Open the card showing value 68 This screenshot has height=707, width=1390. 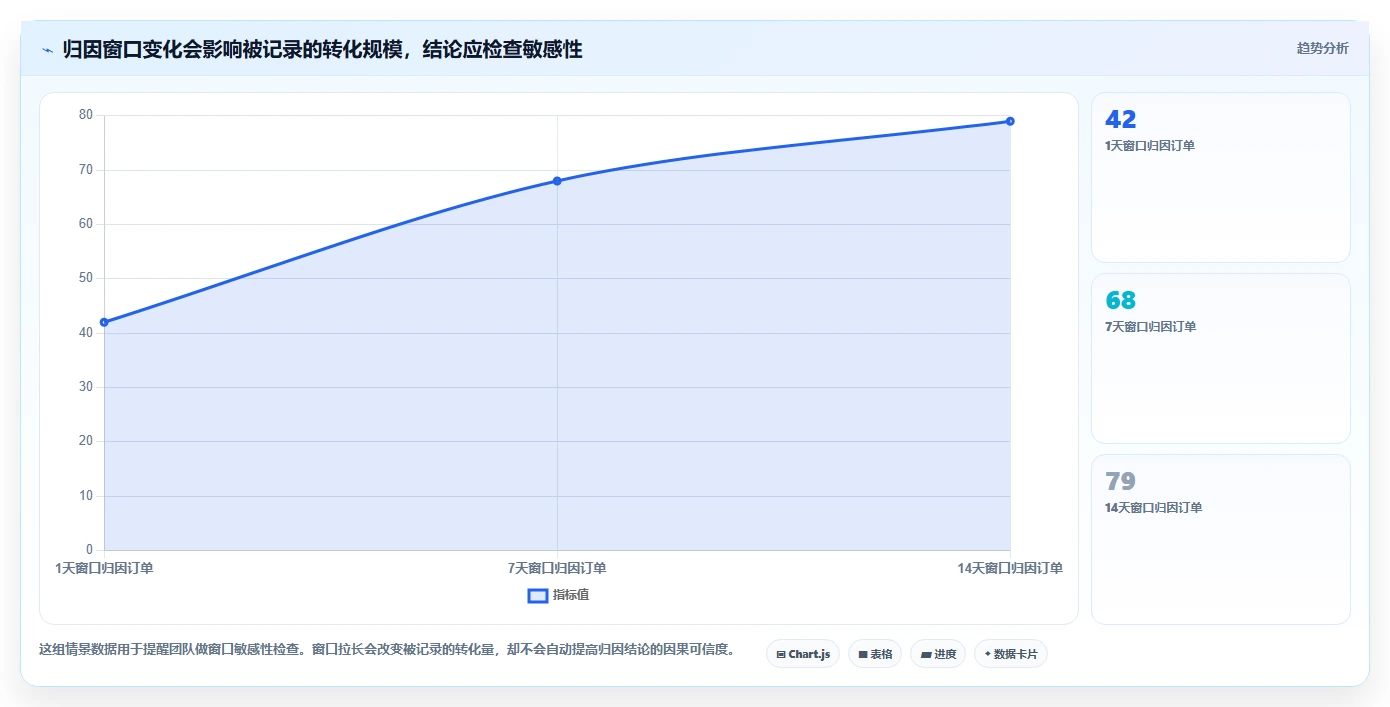(x=1221, y=358)
